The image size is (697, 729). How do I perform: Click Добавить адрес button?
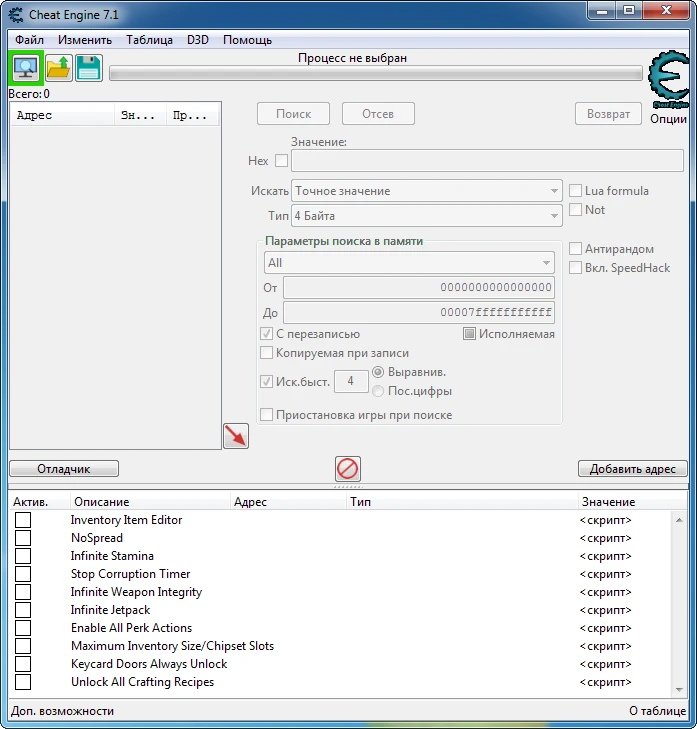(x=632, y=469)
